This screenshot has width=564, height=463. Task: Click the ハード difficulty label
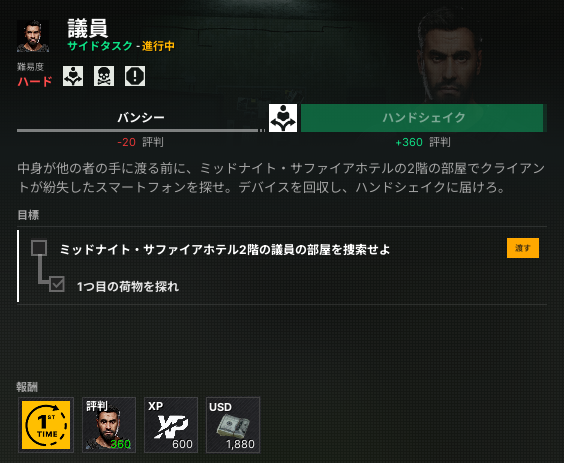(x=35, y=82)
